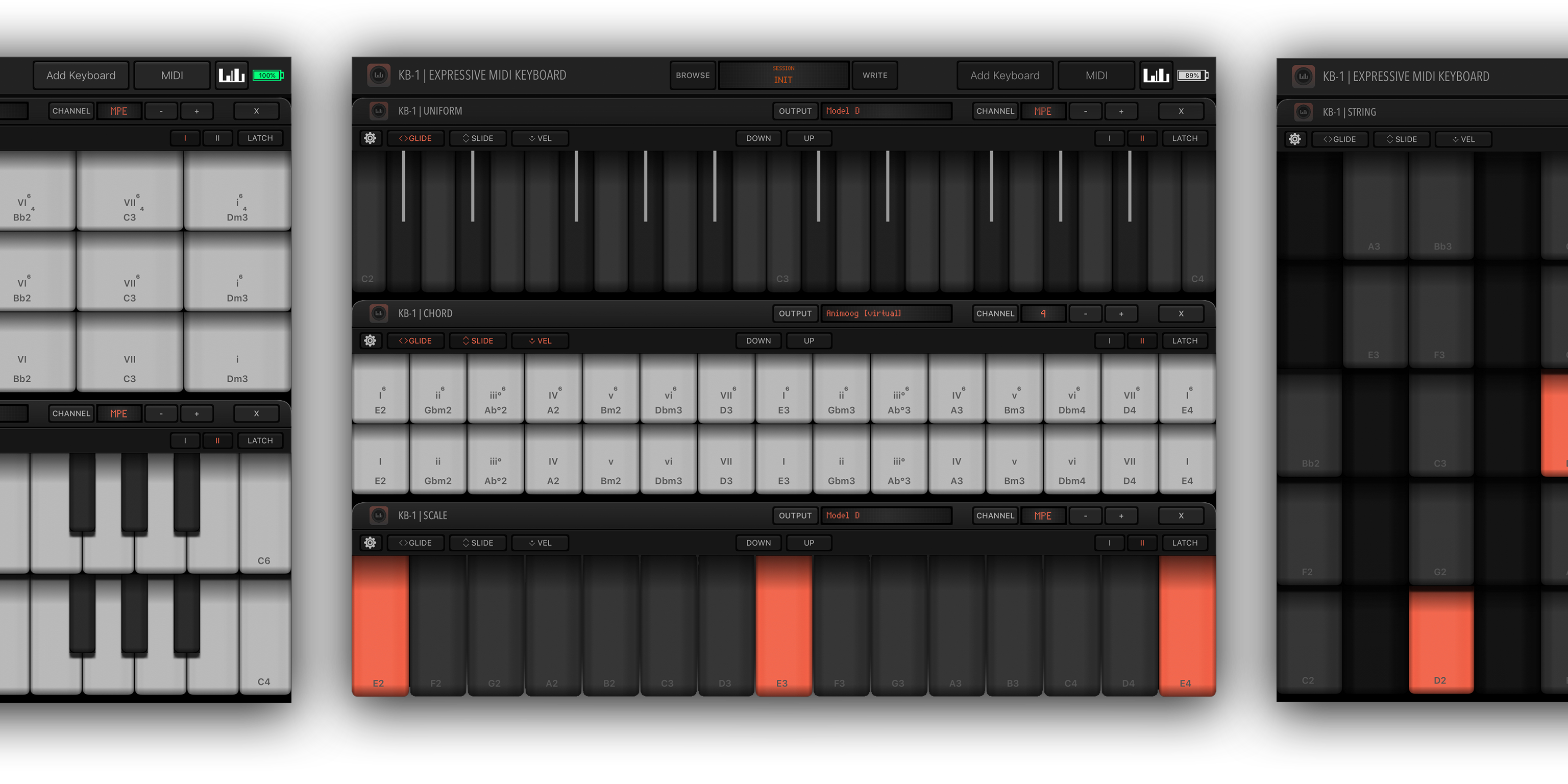Shift UNIFORM keyboard UP an octave
Viewport: 1568px width, 784px height.
click(x=809, y=138)
